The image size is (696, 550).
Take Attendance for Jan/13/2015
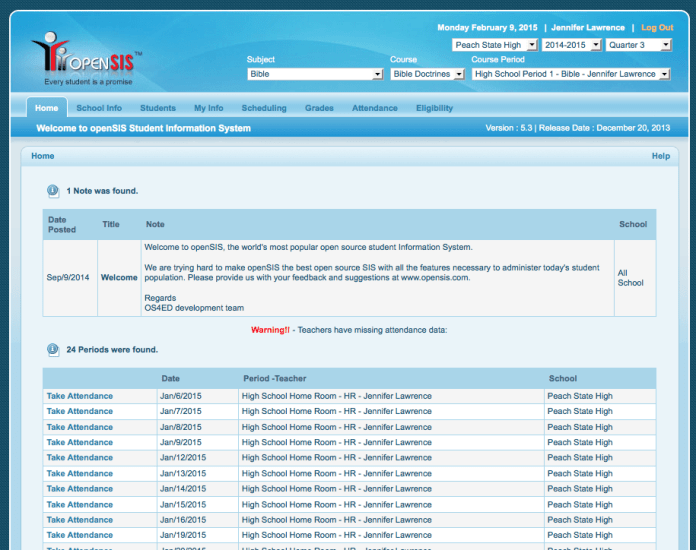click(80, 473)
